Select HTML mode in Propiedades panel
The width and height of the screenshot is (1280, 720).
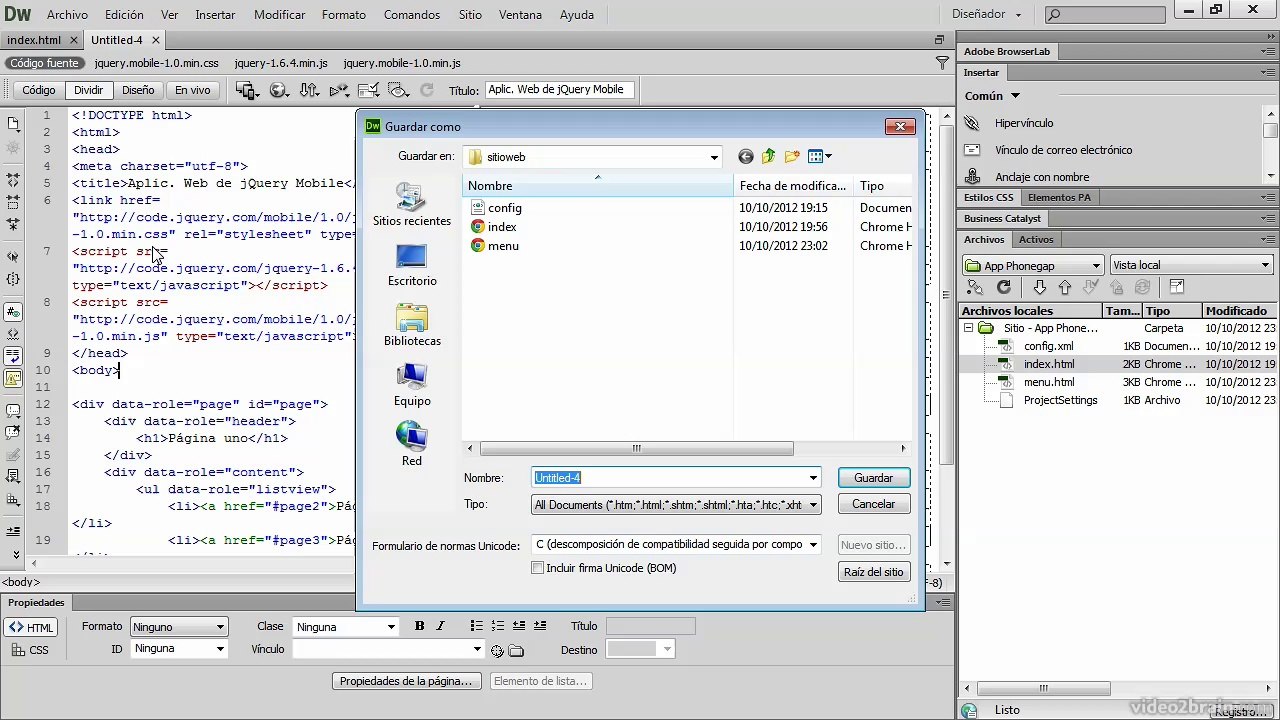31,628
